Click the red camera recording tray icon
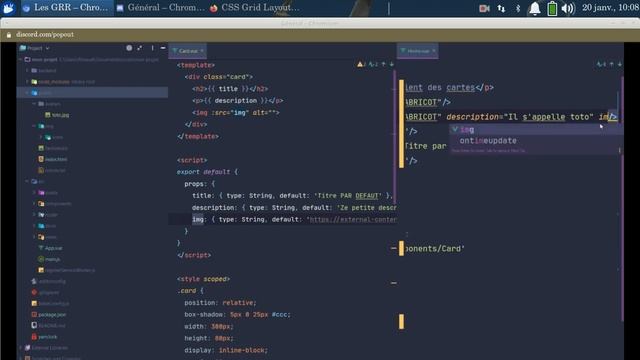 (x=484, y=8)
